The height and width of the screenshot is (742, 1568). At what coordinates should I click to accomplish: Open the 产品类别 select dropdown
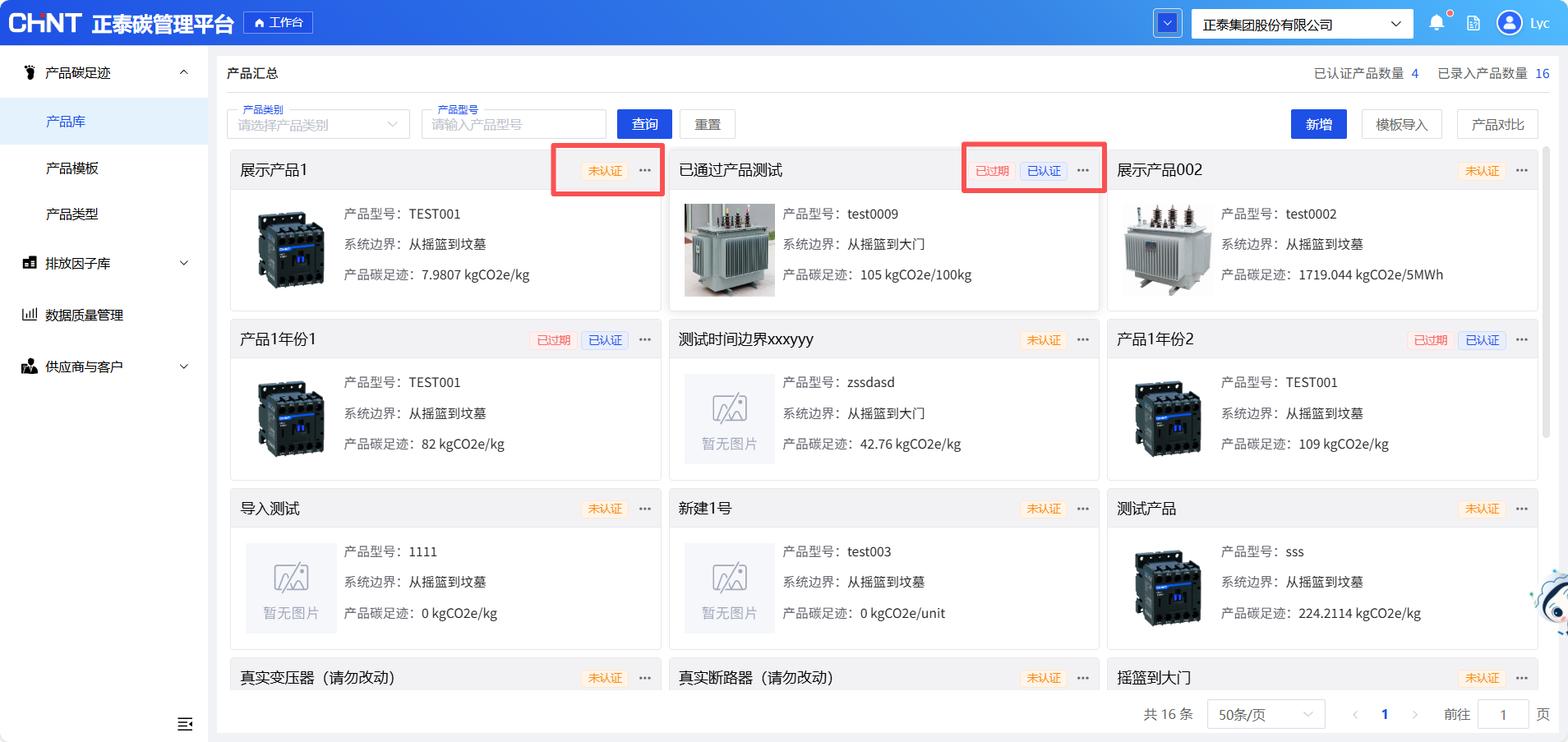click(318, 124)
